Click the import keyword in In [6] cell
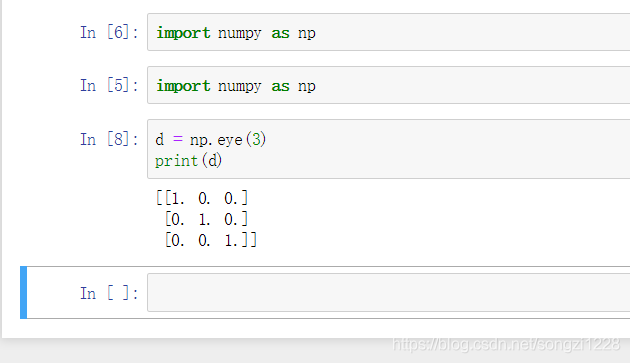The image size is (630, 363). 183,33
